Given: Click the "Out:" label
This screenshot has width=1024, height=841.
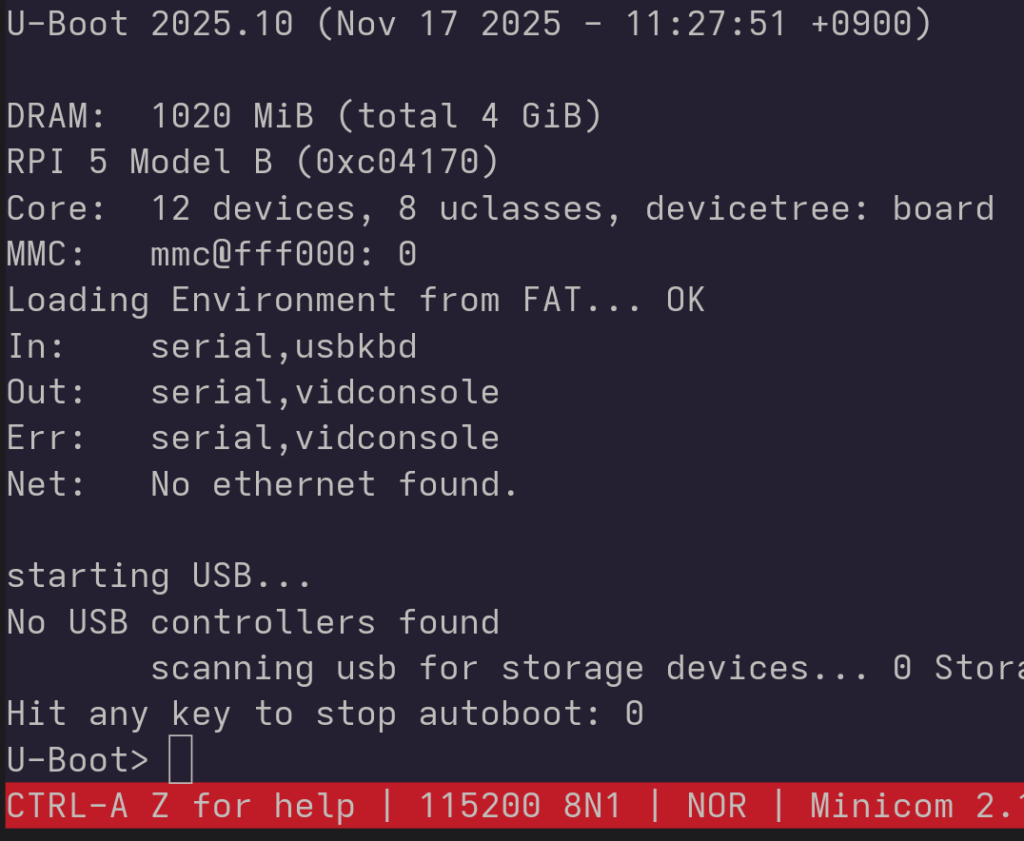Looking at the screenshot, I should click(46, 392).
